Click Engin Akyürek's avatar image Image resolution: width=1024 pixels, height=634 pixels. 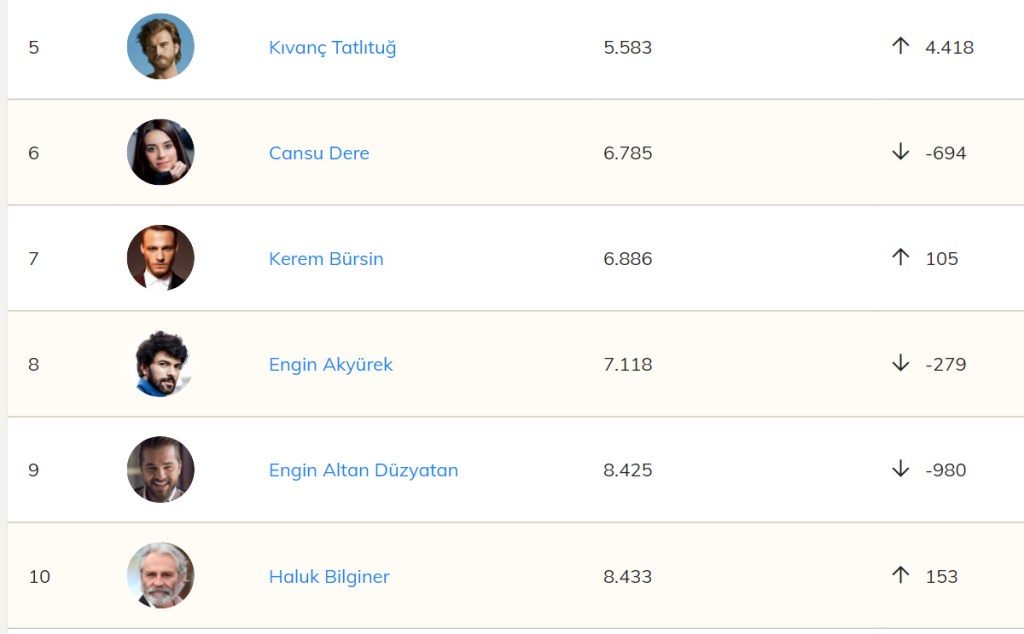pyautogui.click(x=160, y=364)
